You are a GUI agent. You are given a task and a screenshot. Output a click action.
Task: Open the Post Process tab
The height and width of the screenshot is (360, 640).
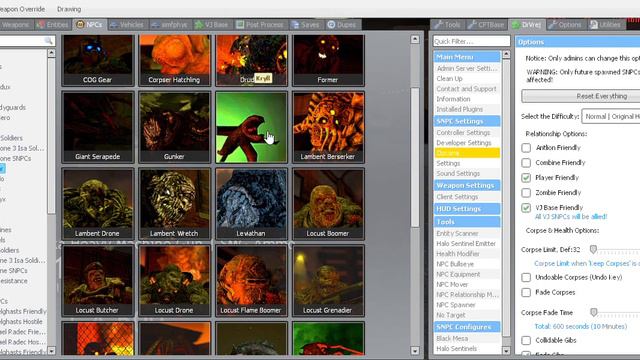tap(260, 24)
